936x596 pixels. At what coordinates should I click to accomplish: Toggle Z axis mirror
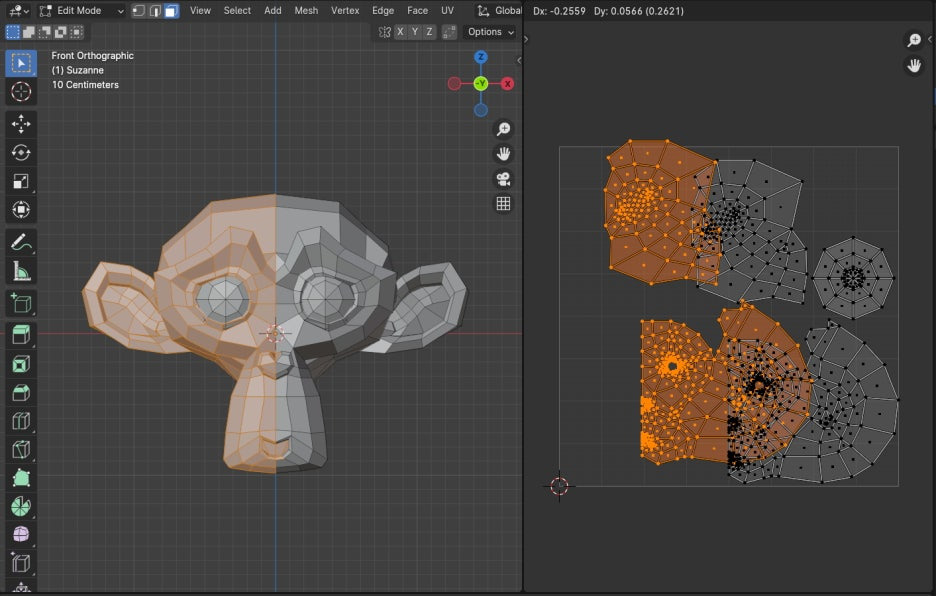tap(429, 32)
